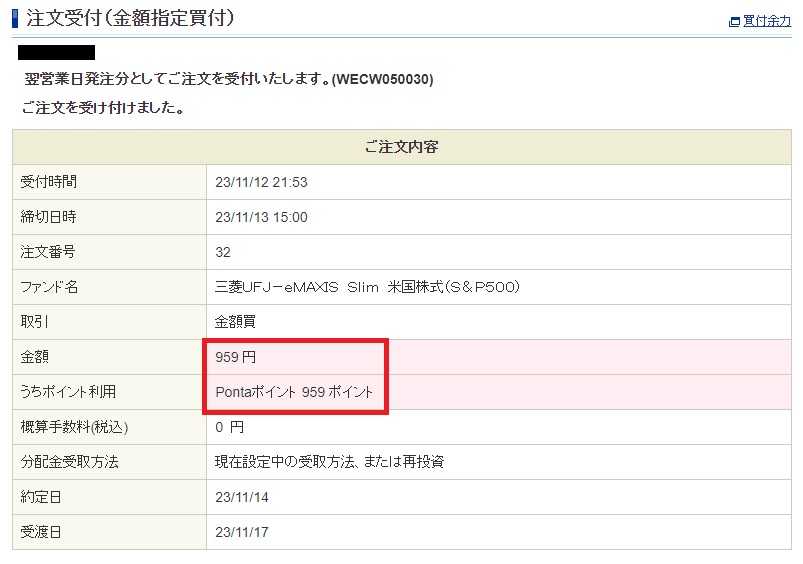803x564 pixels.
Task: Click the 959 円 amount value
Action: pos(236,357)
